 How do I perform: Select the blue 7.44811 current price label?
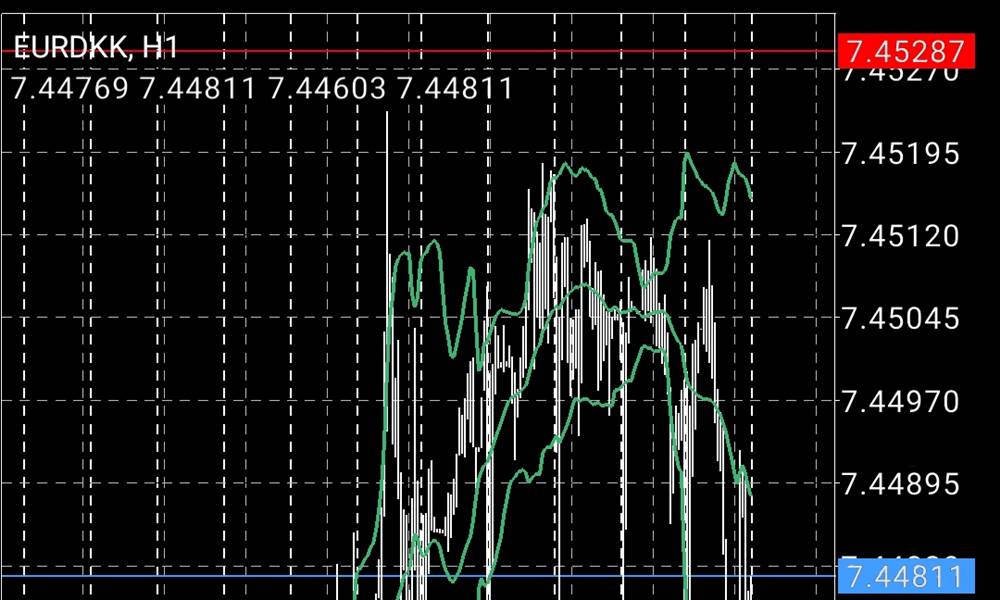(906, 576)
